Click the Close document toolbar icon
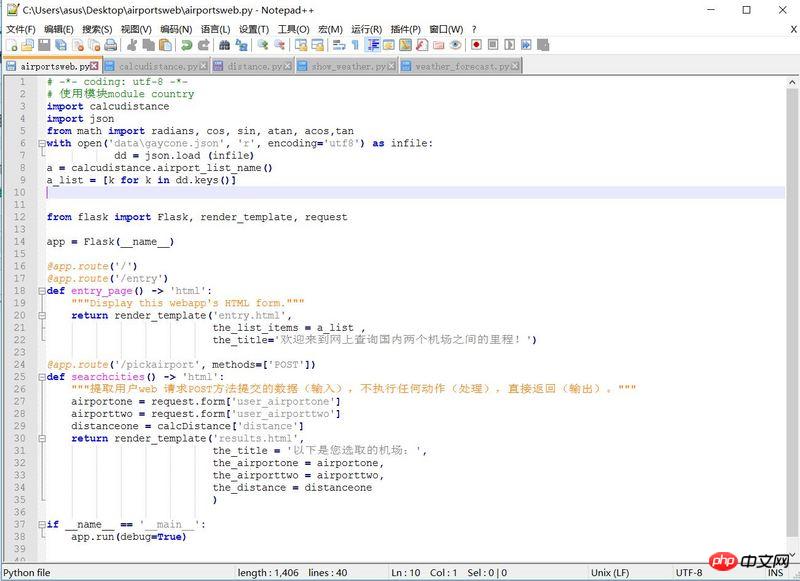Screen dimensions: 800x581 [78, 45]
